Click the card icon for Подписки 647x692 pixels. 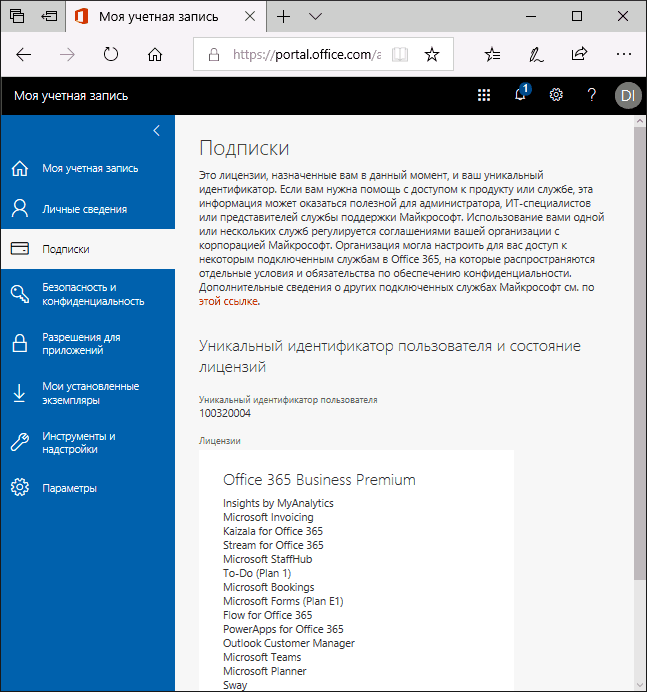coord(19,248)
